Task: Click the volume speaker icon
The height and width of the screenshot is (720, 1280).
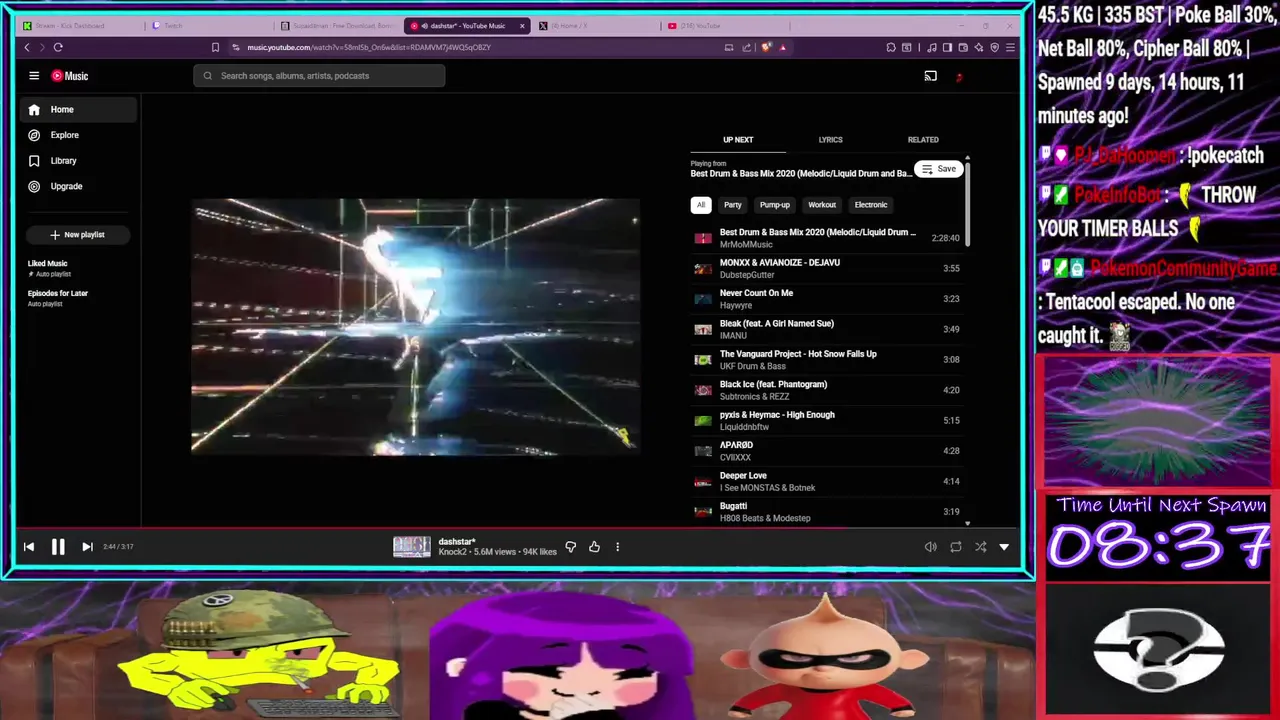Action: [x=930, y=547]
